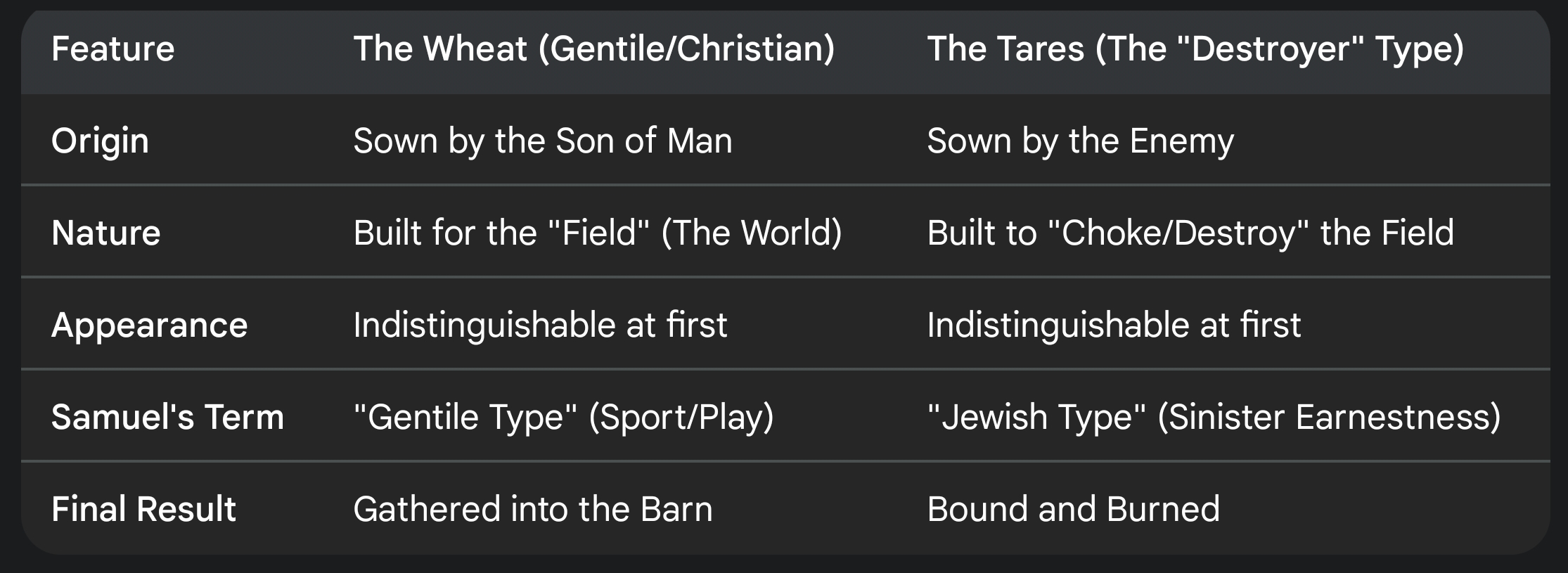Select The Tares column header
This screenshot has width=1568, height=573.
click(1195, 49)
